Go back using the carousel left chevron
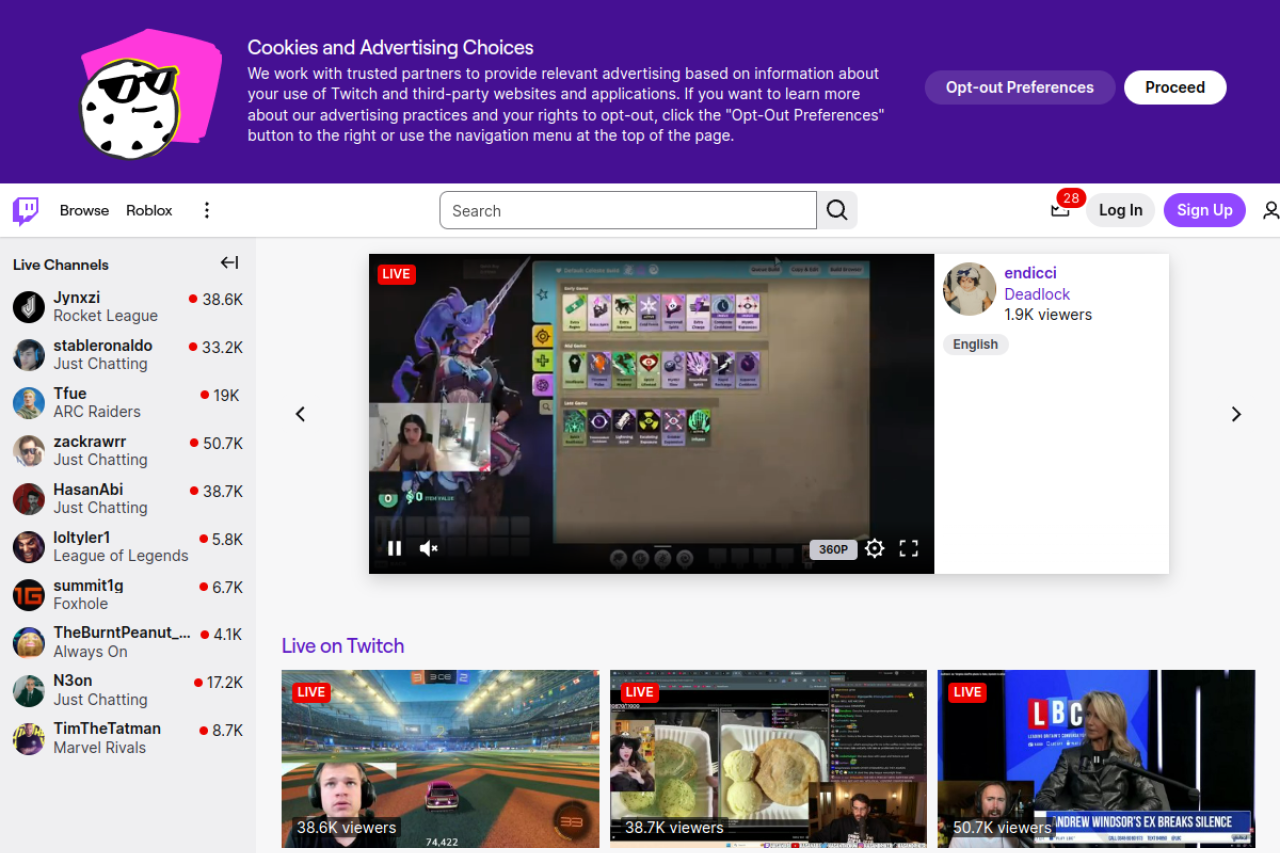This screenshot has width=1280, height=853. coord(300,413)
